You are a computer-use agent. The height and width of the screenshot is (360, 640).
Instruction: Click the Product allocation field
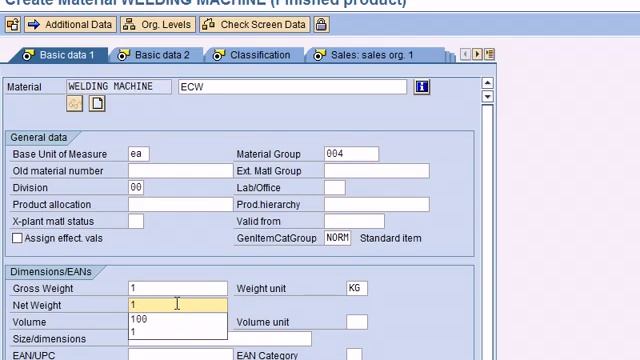click(180, 204)
